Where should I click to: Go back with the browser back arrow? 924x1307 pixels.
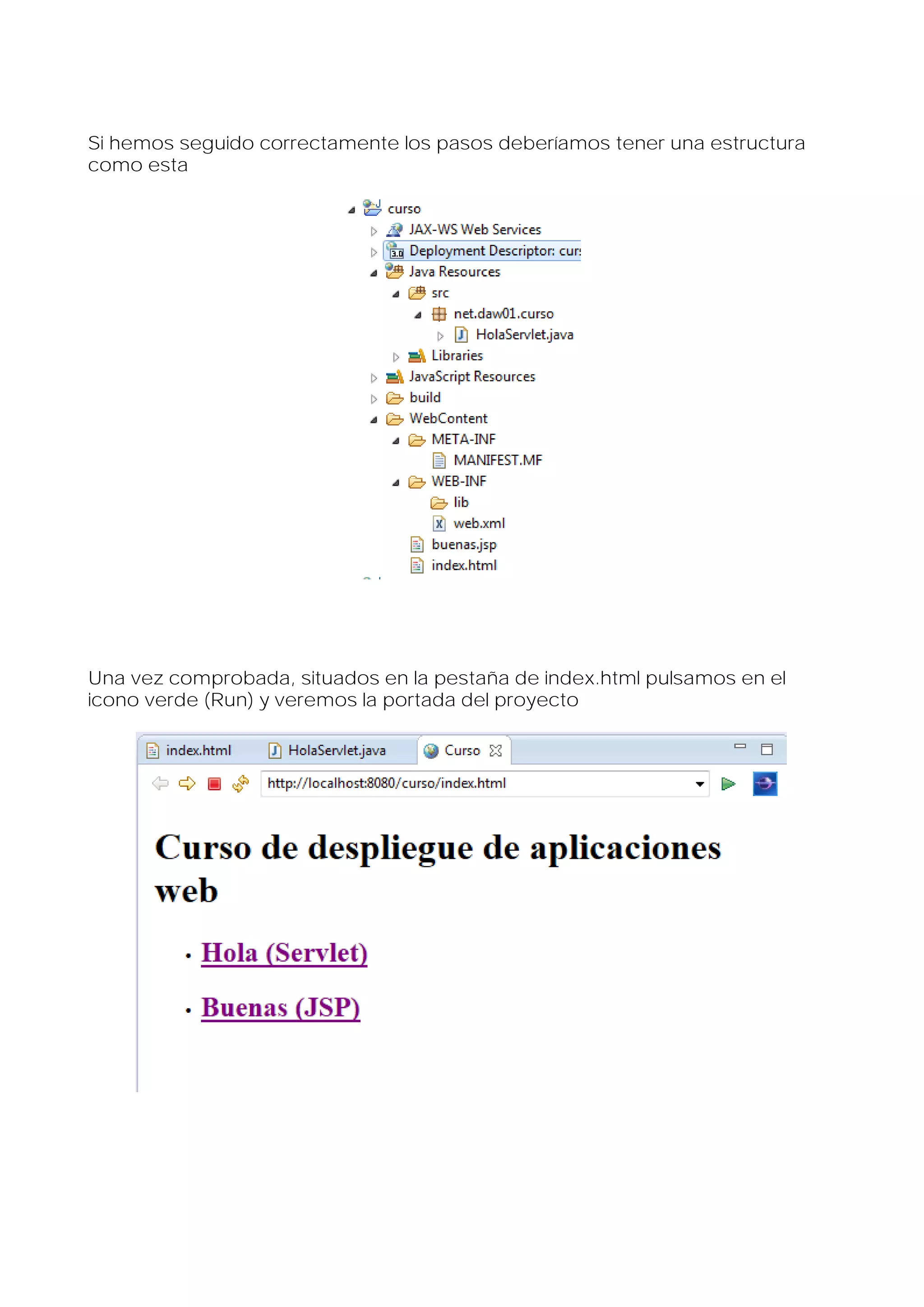[161, 784]
